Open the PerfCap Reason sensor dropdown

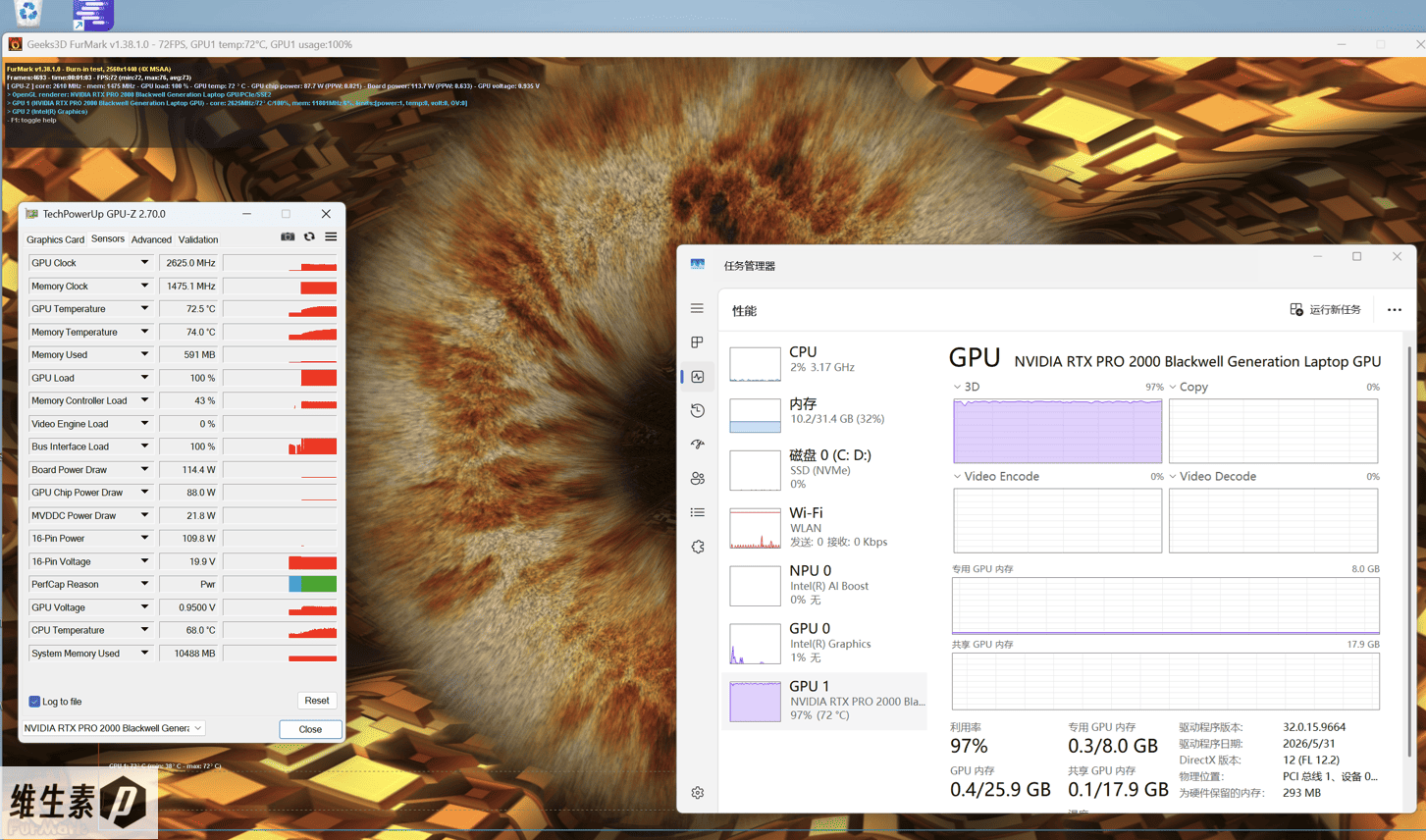coord(144,584)
